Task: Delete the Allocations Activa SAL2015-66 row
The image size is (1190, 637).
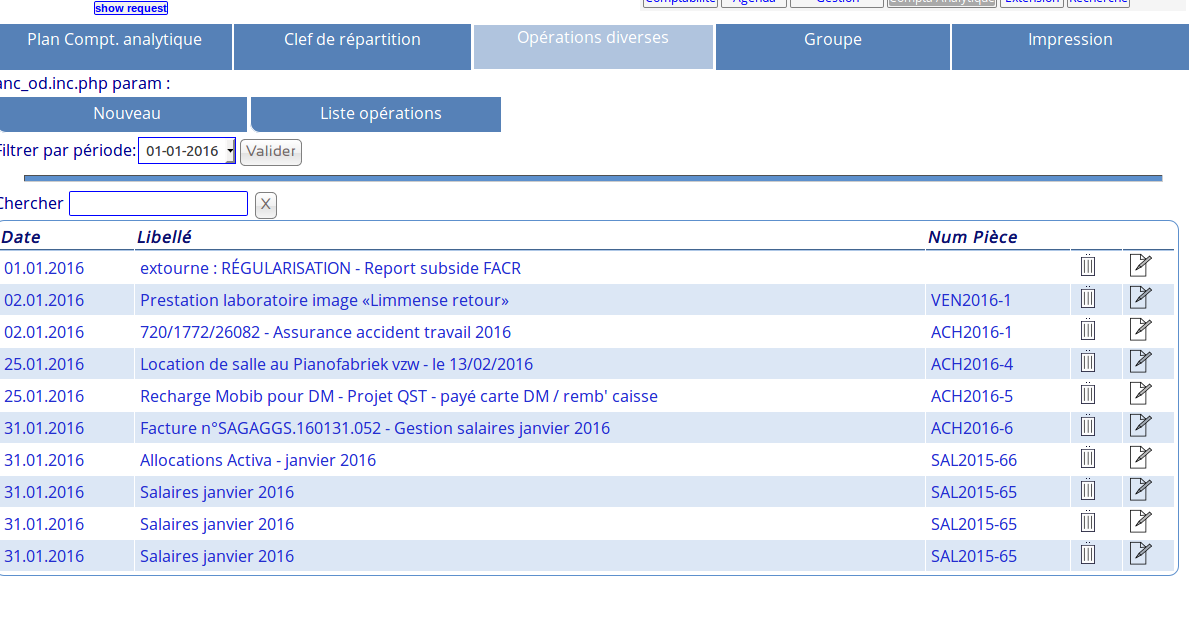Action: [x=1088, y=458]
